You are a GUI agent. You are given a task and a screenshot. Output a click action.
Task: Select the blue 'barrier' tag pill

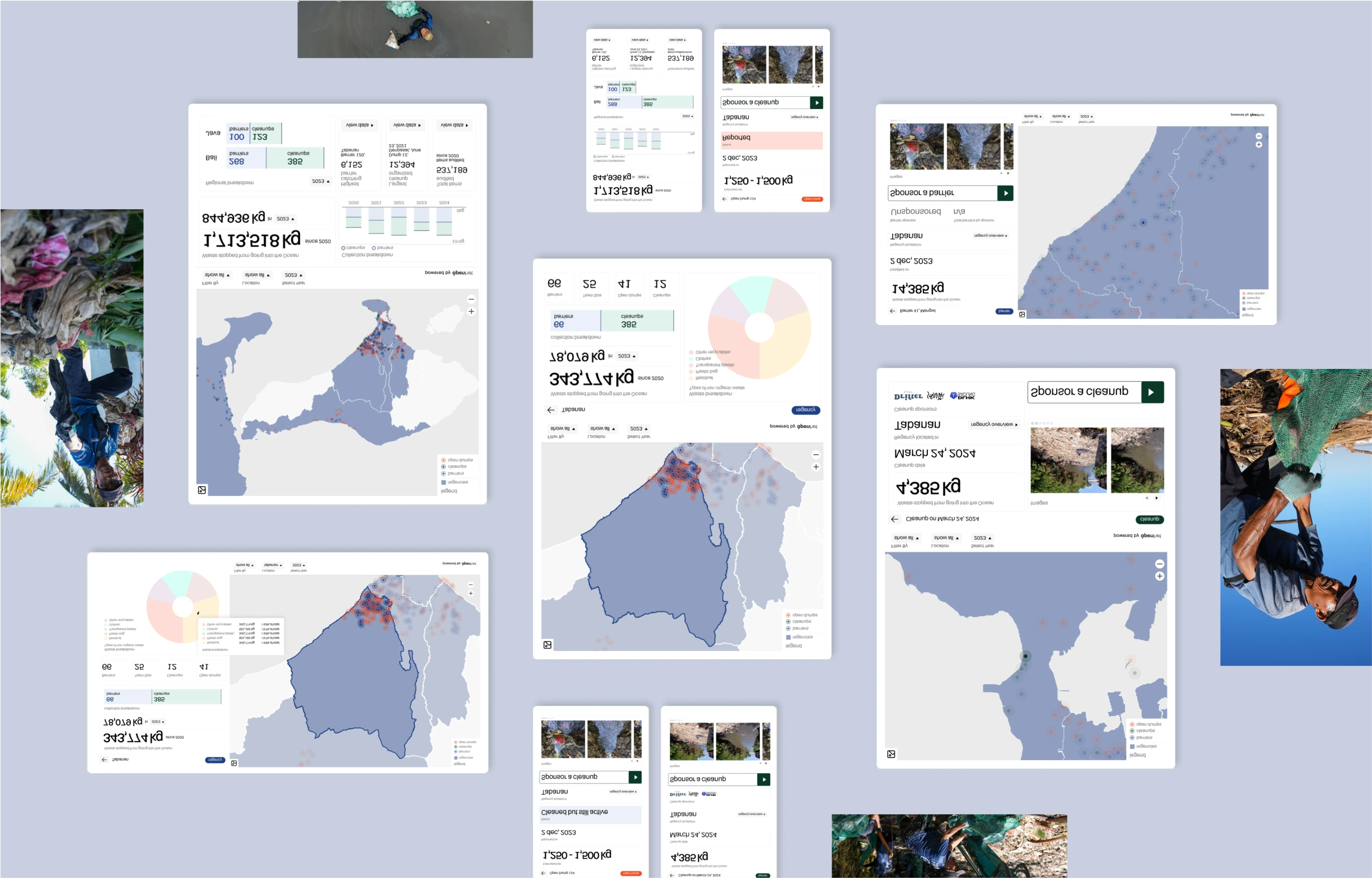1003,311
